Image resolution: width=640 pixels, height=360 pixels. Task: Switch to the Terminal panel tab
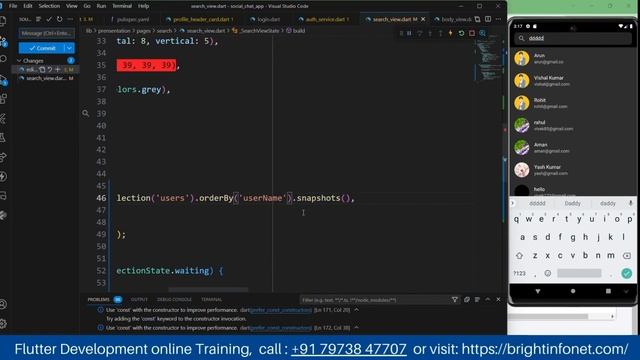point(211,300)
